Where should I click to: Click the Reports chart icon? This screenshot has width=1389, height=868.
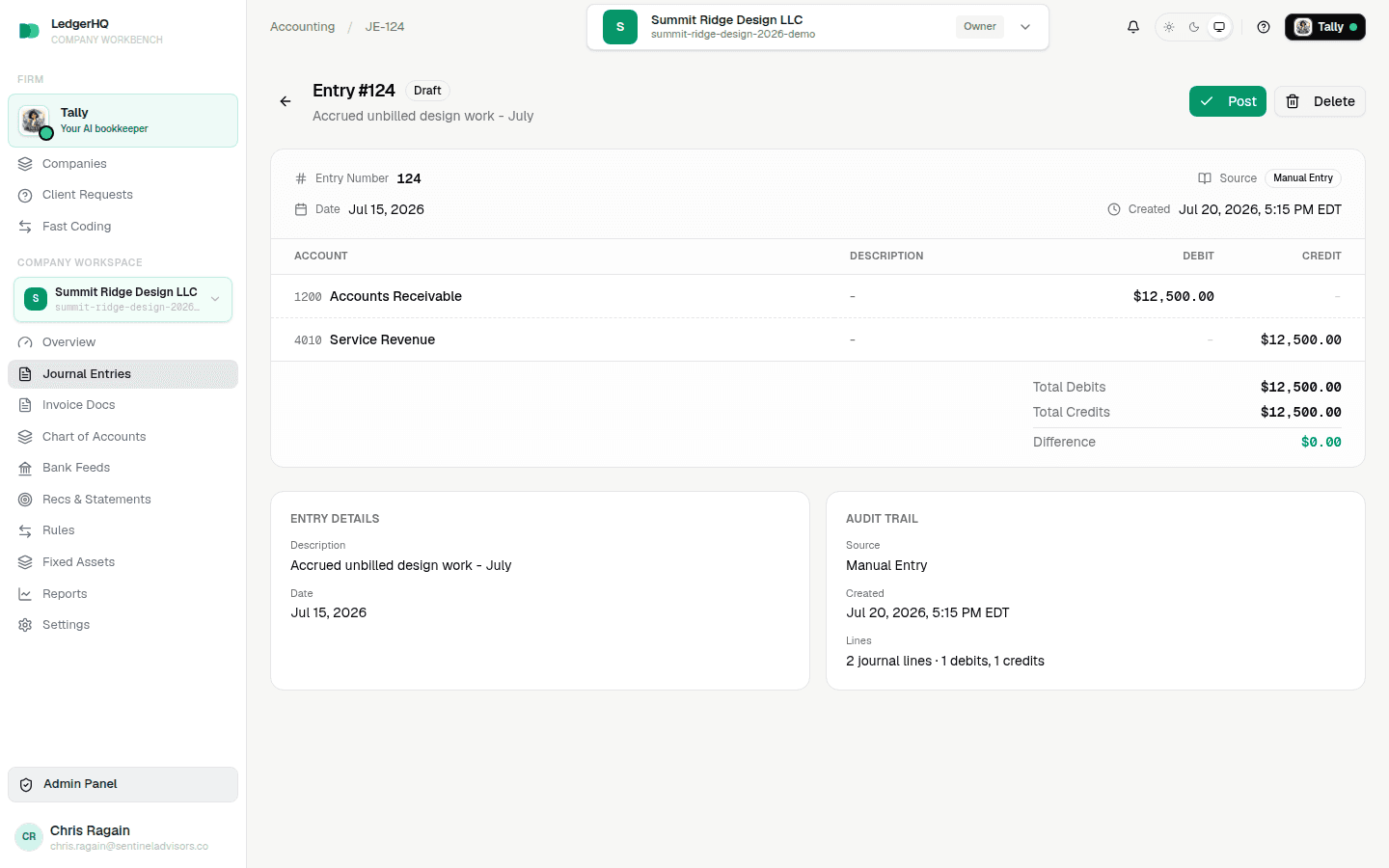point(25,594)
